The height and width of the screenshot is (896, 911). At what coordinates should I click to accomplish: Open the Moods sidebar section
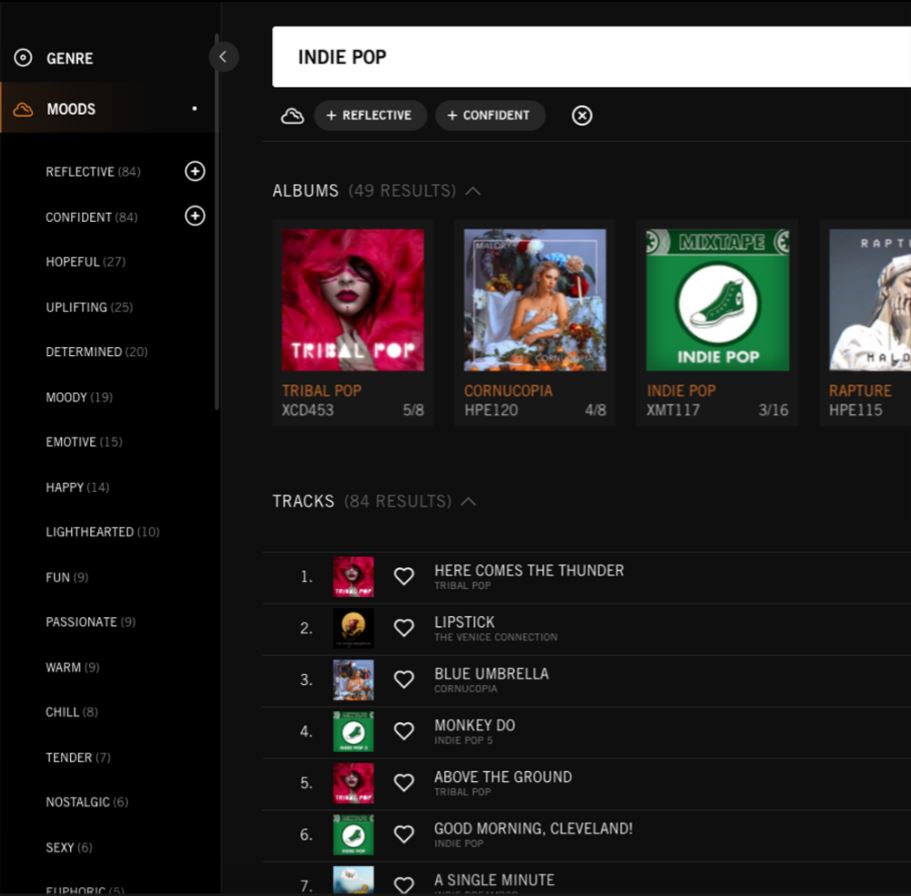71,109
